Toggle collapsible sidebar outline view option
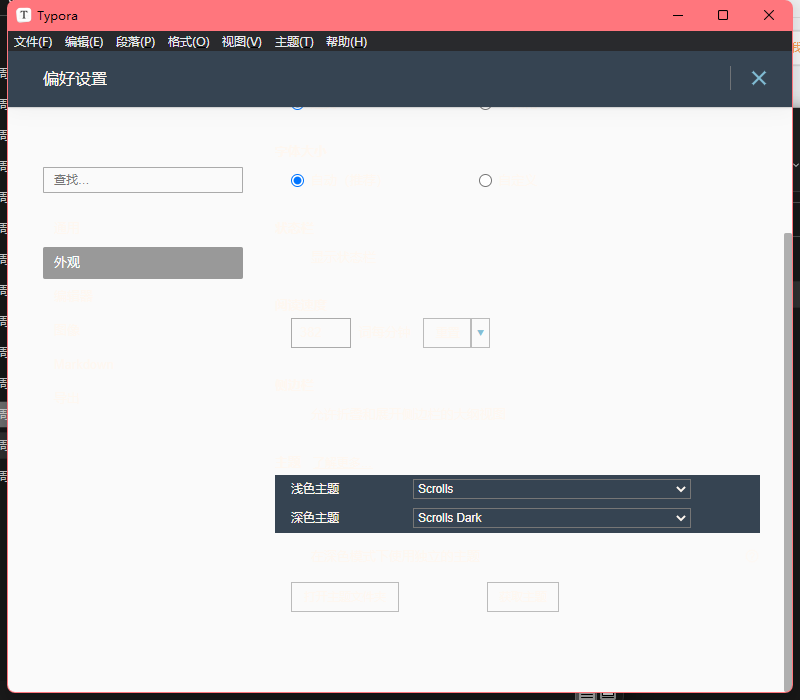 pos(408,414)
